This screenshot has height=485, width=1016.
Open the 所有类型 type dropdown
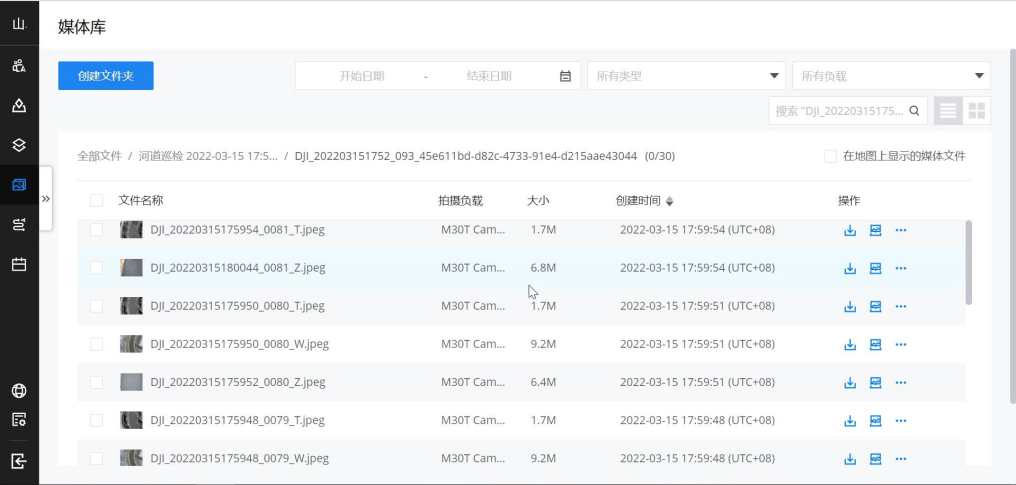(x=686, y=76)
